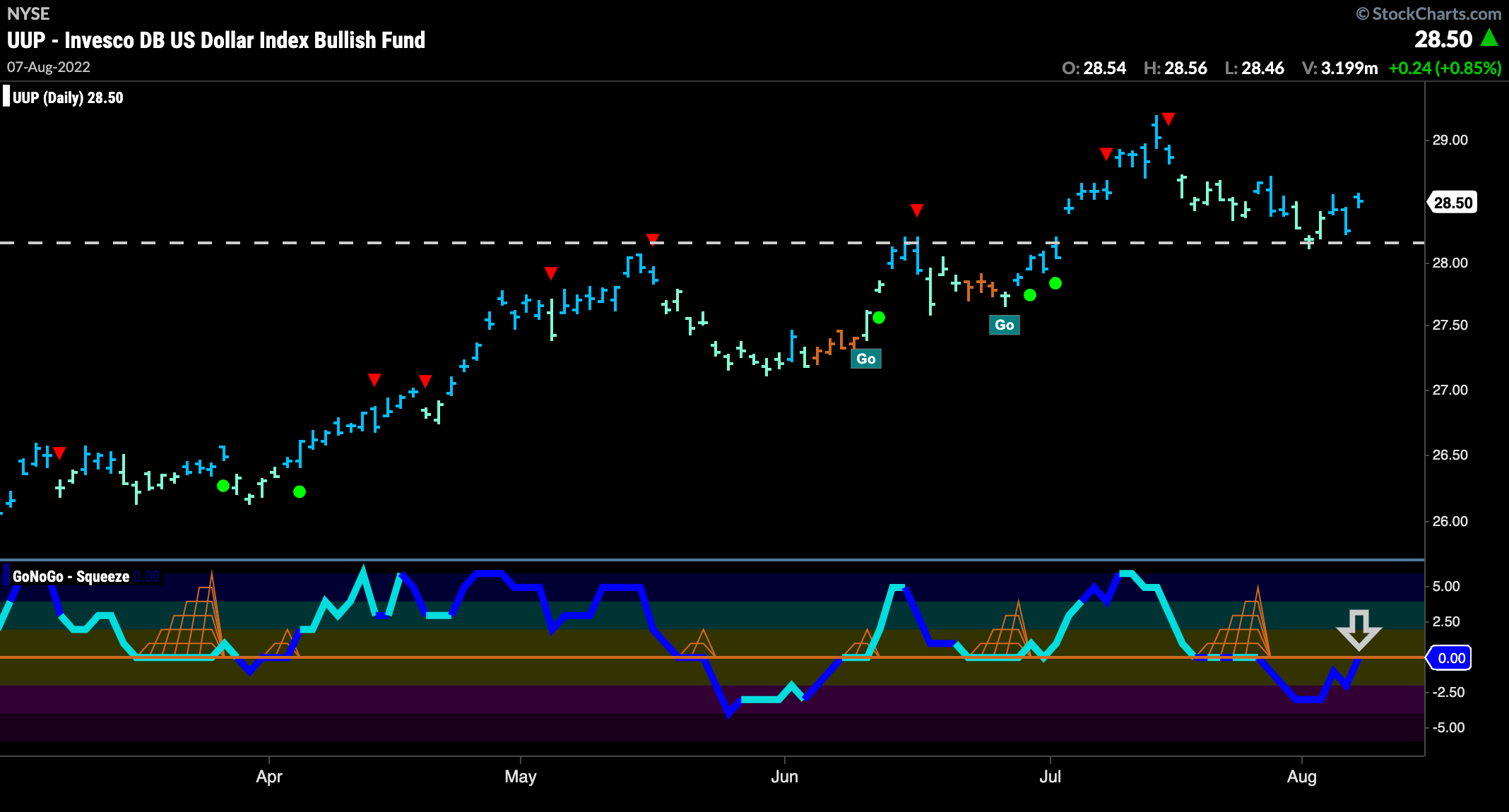Click the green dot in late March

point(223,486)
